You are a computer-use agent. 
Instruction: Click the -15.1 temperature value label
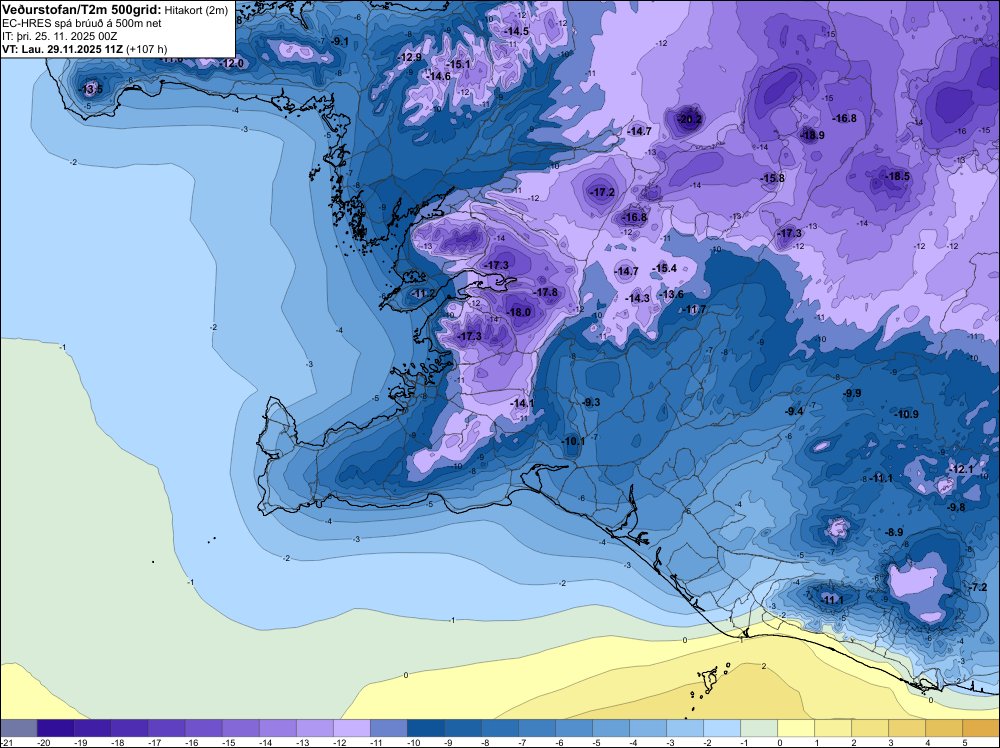click(458, 64)
